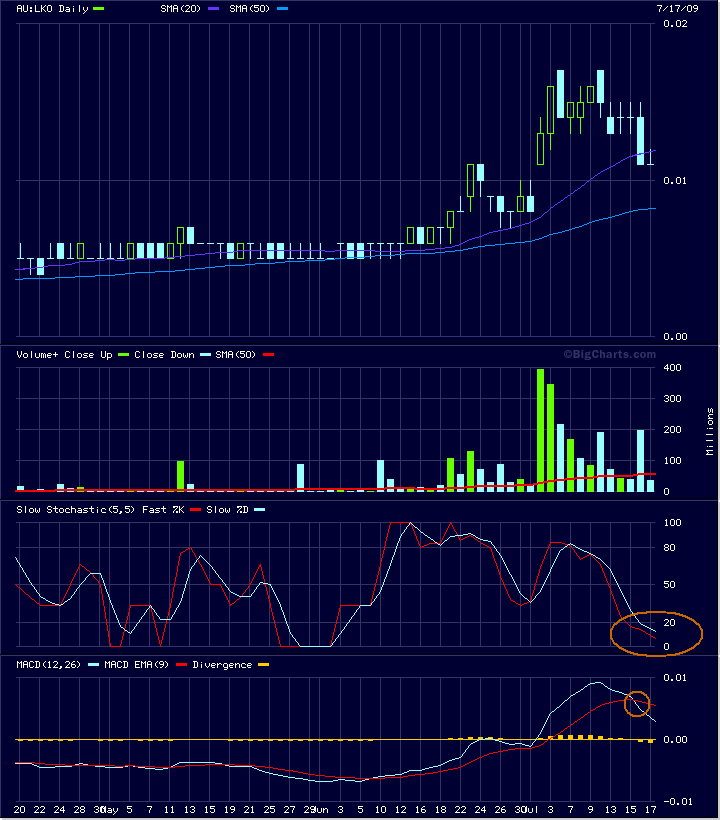The height and width of the screenshot is (820, 720).
Task: Select the 'SMA(50)' label in price legend
Action: 249,8
